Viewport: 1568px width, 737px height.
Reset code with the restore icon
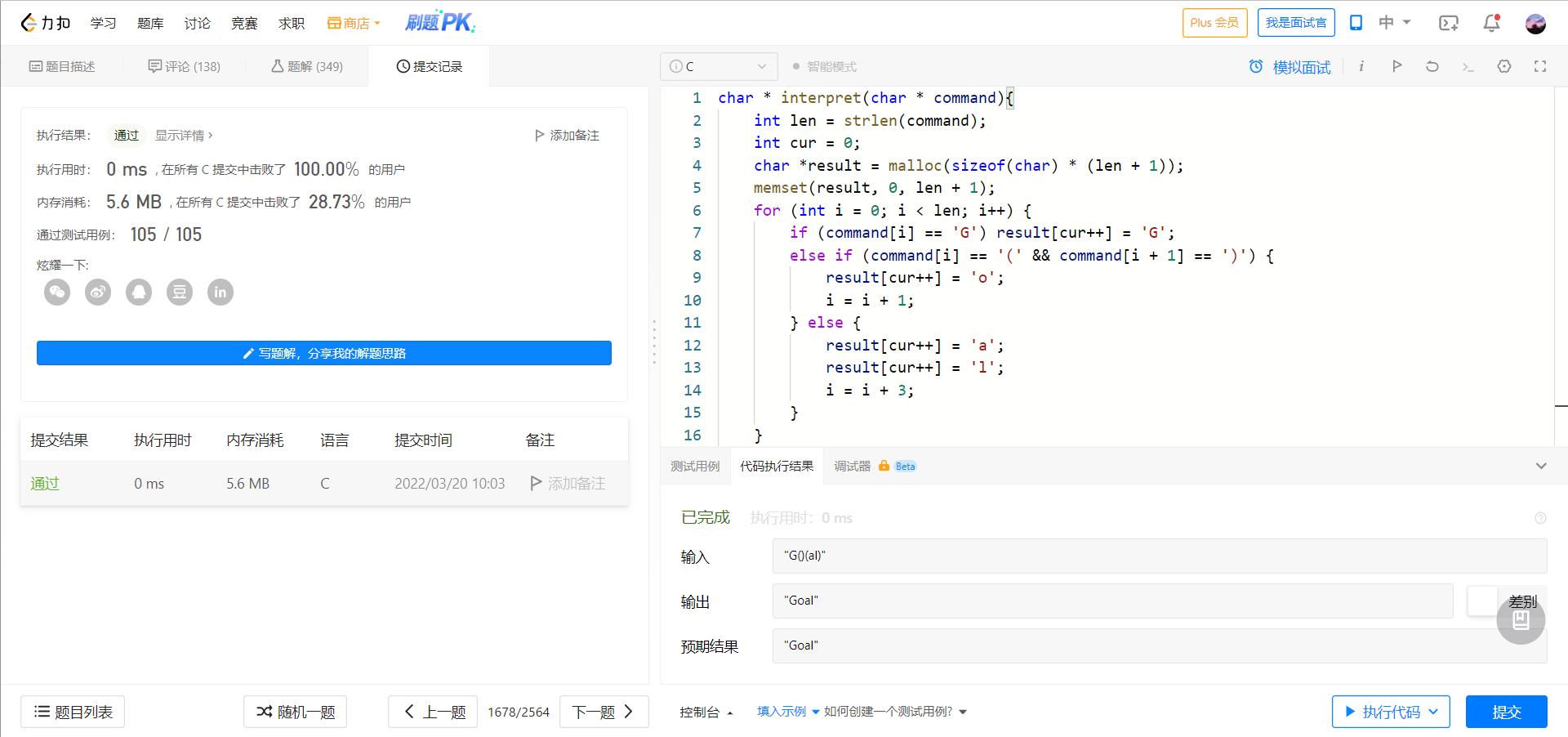(1432, 66)
